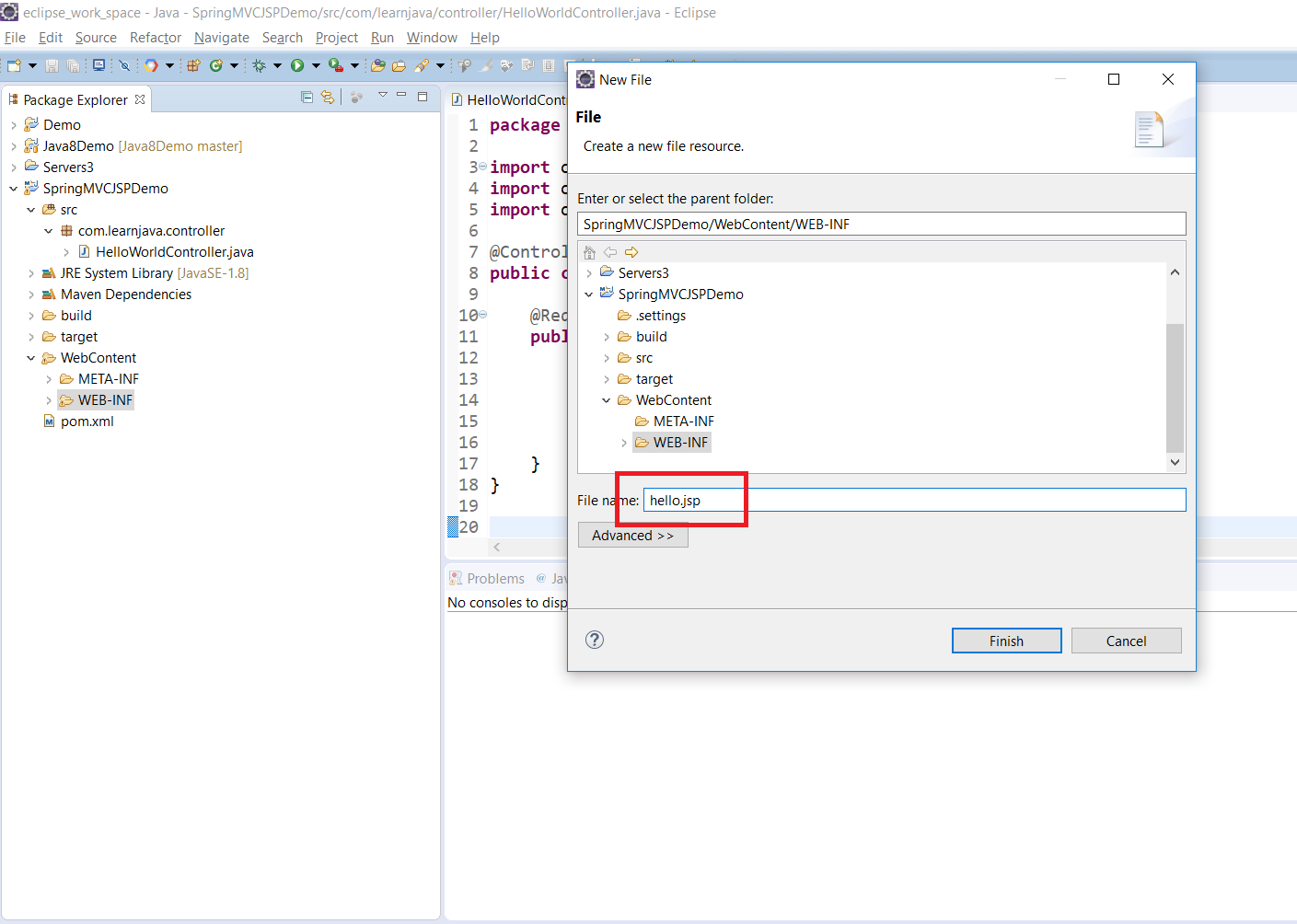Toggle Link with Editor in Package Explorer
Image resolution: width=1297 pixels, height=924 pixels.
pyautogui.click(x=328, y=97)
